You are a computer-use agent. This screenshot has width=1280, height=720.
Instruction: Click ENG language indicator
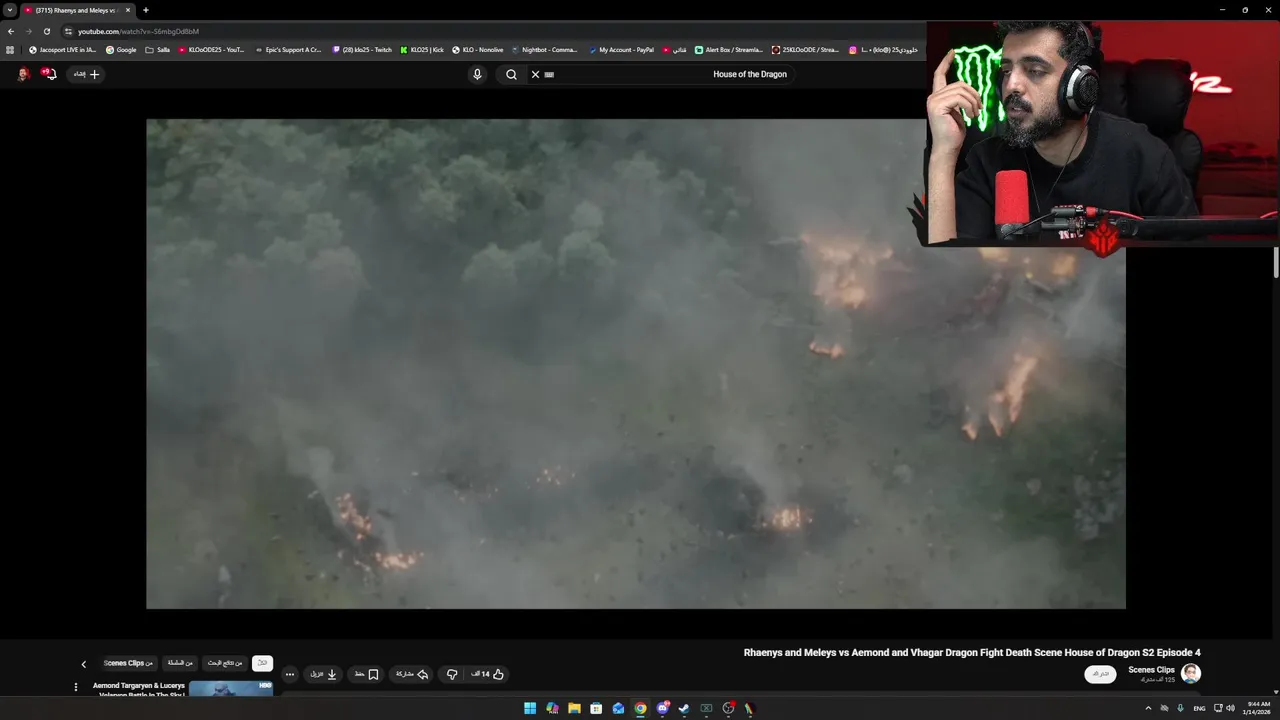[x=1199, y=708]
